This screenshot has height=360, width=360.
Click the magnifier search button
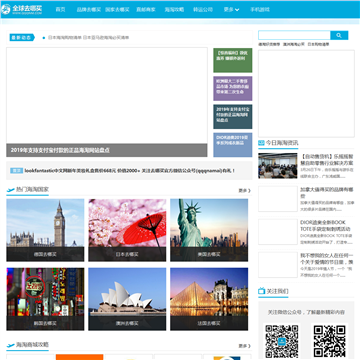(x=339, y=35)
